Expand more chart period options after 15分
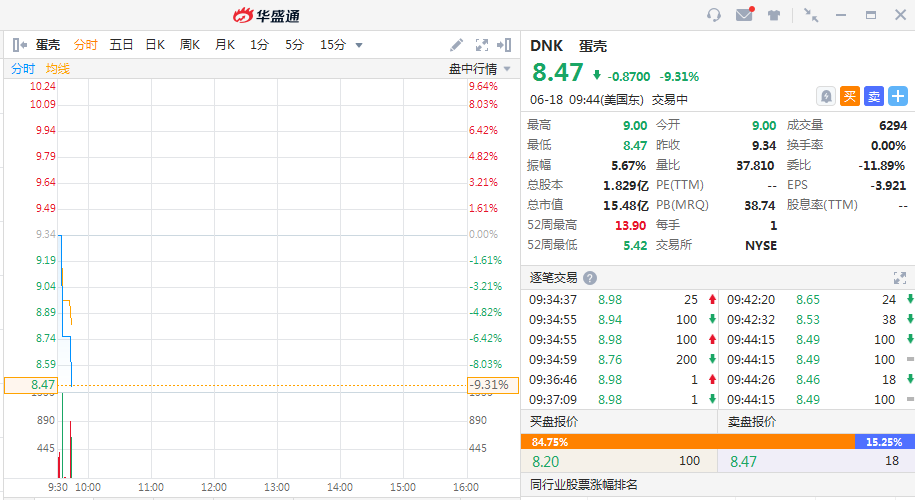Screen dimensions: 915x500 pos(359,45)
